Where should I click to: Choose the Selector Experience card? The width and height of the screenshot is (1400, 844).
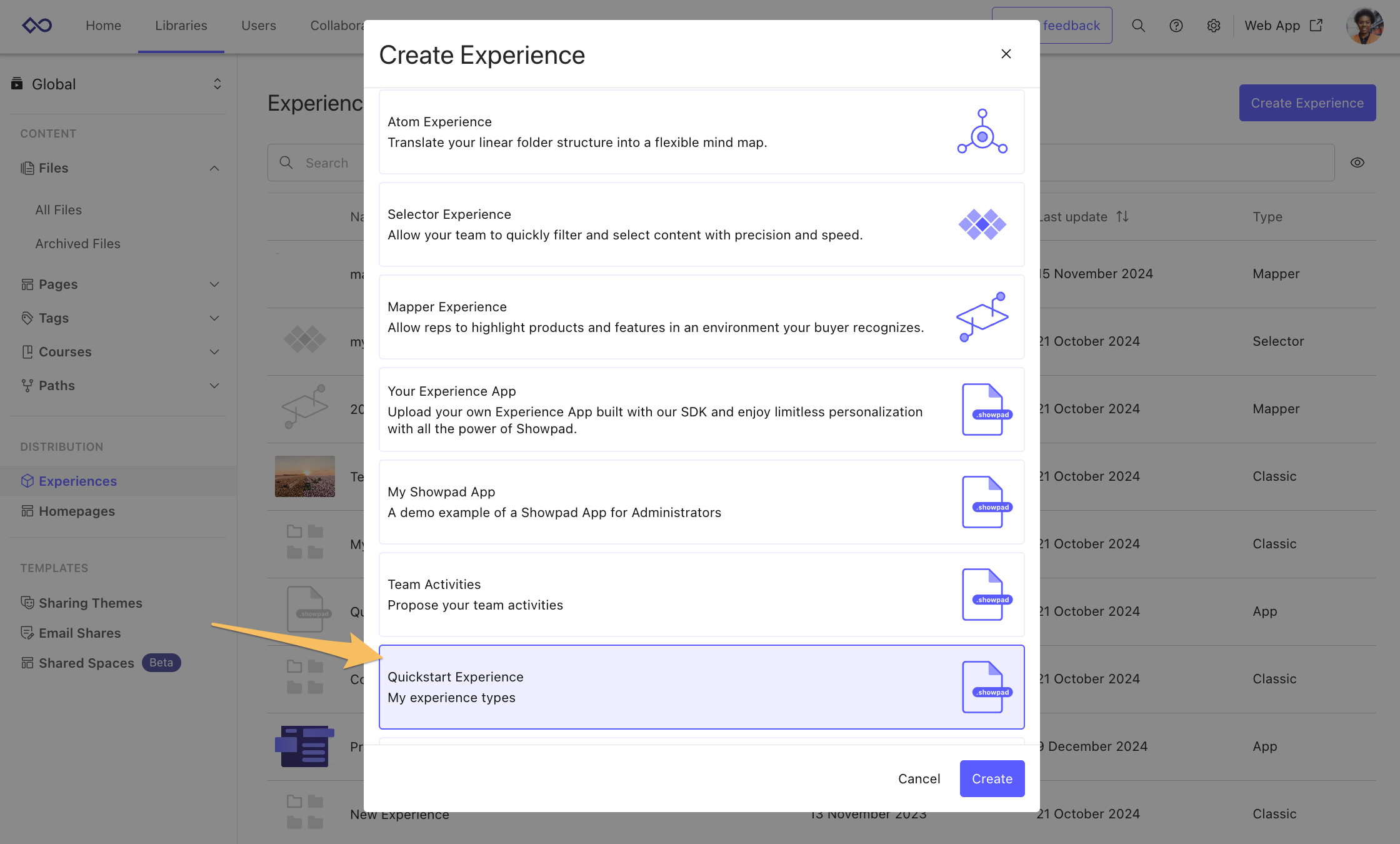click(x=701, y=224)
